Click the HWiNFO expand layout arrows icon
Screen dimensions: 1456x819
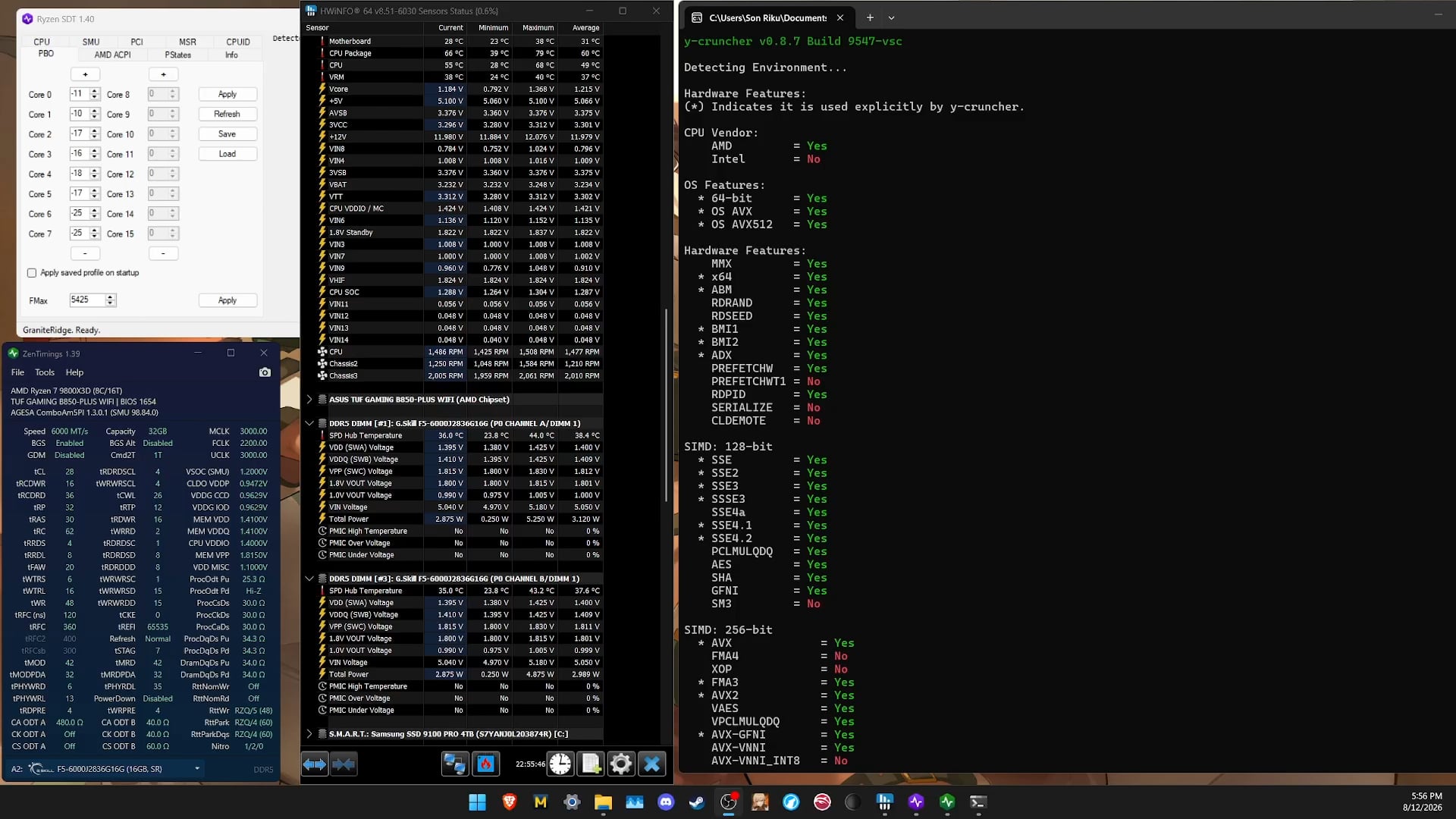tap(315, 764)
